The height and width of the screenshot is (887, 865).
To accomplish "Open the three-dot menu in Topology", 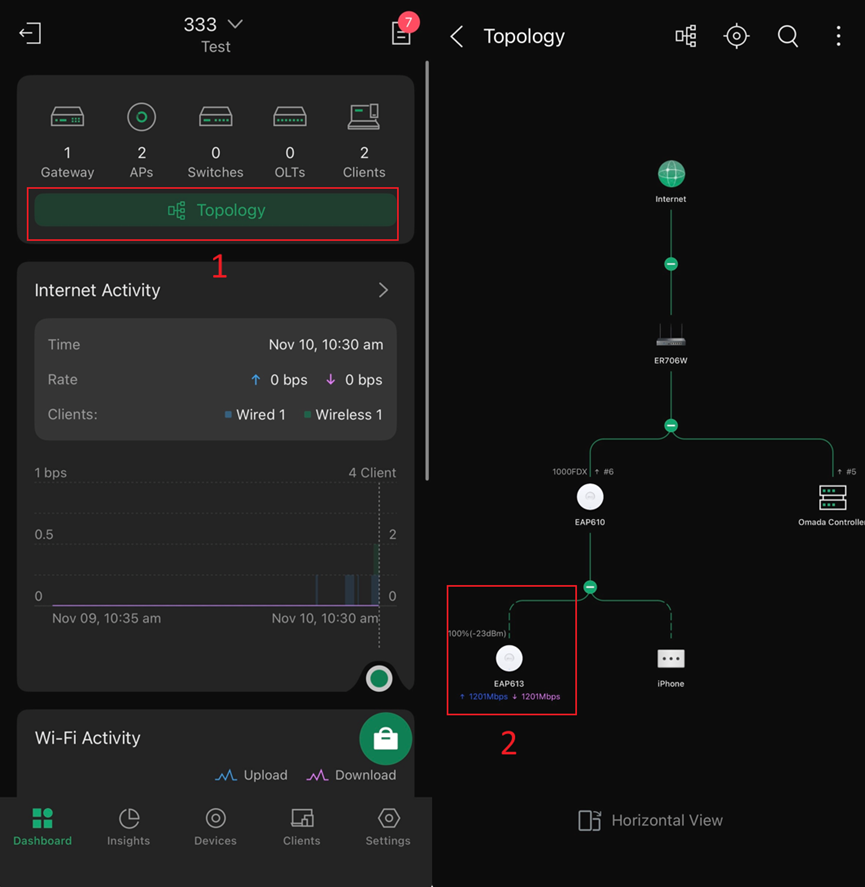I will click(838, 36).
